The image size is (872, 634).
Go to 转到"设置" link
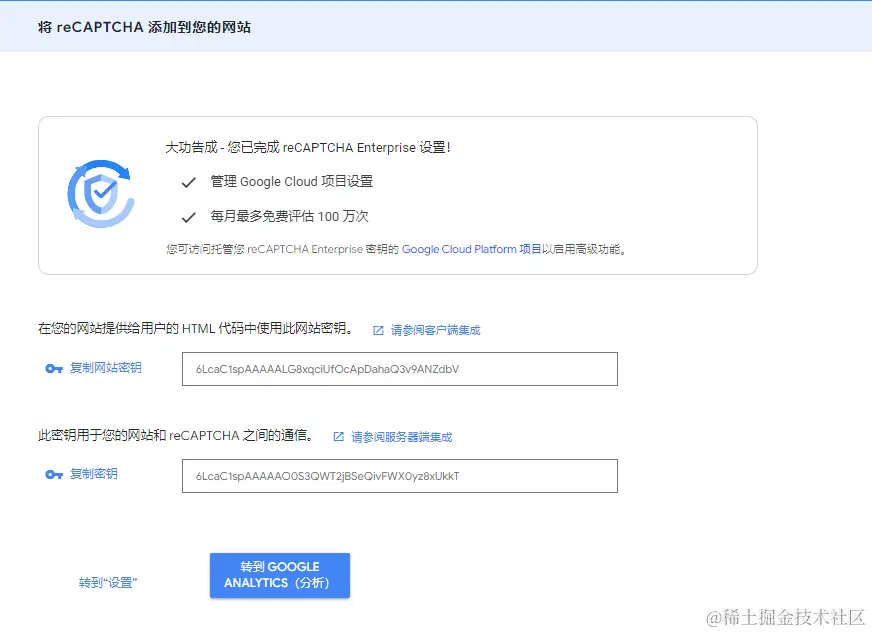point(108,582)
